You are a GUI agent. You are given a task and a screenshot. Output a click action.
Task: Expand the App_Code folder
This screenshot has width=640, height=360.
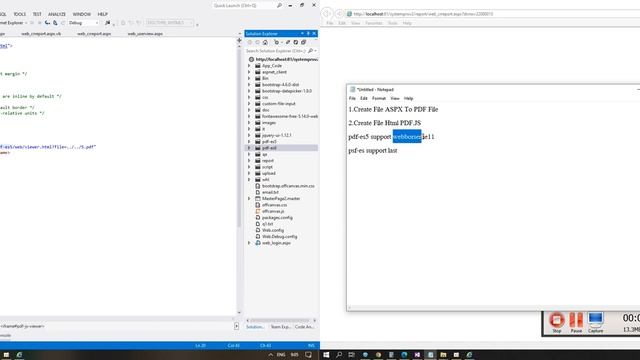[x=249, y=66]
